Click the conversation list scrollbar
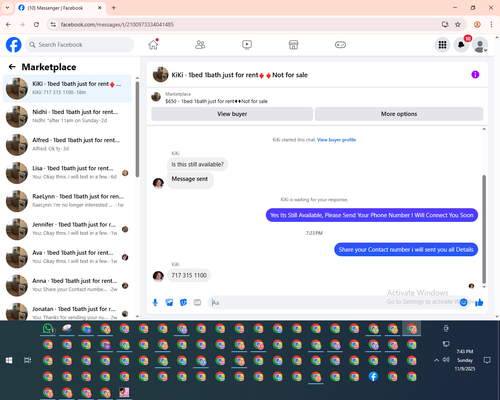Viewport: 500px width, 400px height. coord(137,128)
